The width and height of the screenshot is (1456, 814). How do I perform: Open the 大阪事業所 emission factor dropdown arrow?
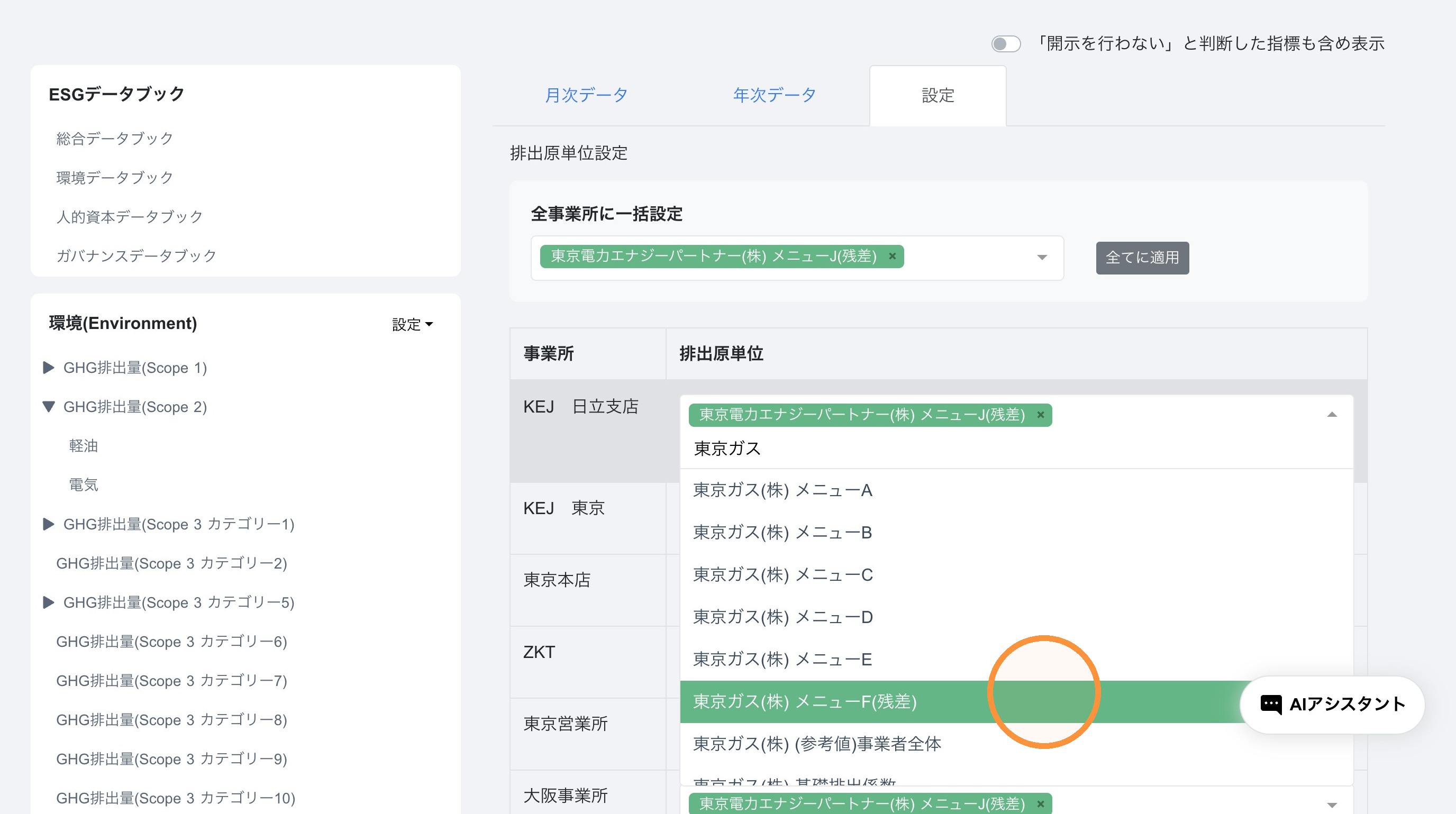click(1332, 805)
